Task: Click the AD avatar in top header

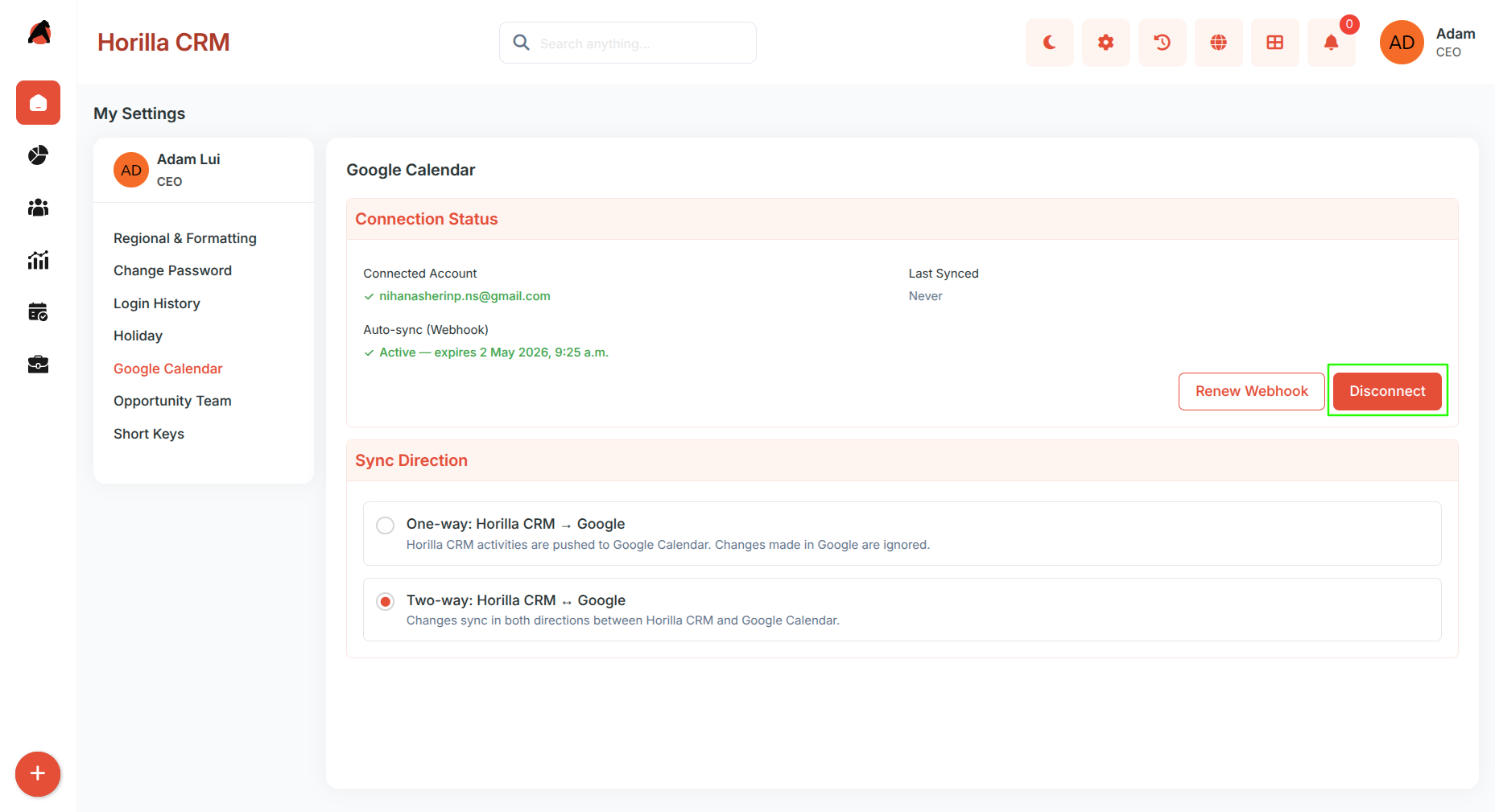Action: (1402, 43)
